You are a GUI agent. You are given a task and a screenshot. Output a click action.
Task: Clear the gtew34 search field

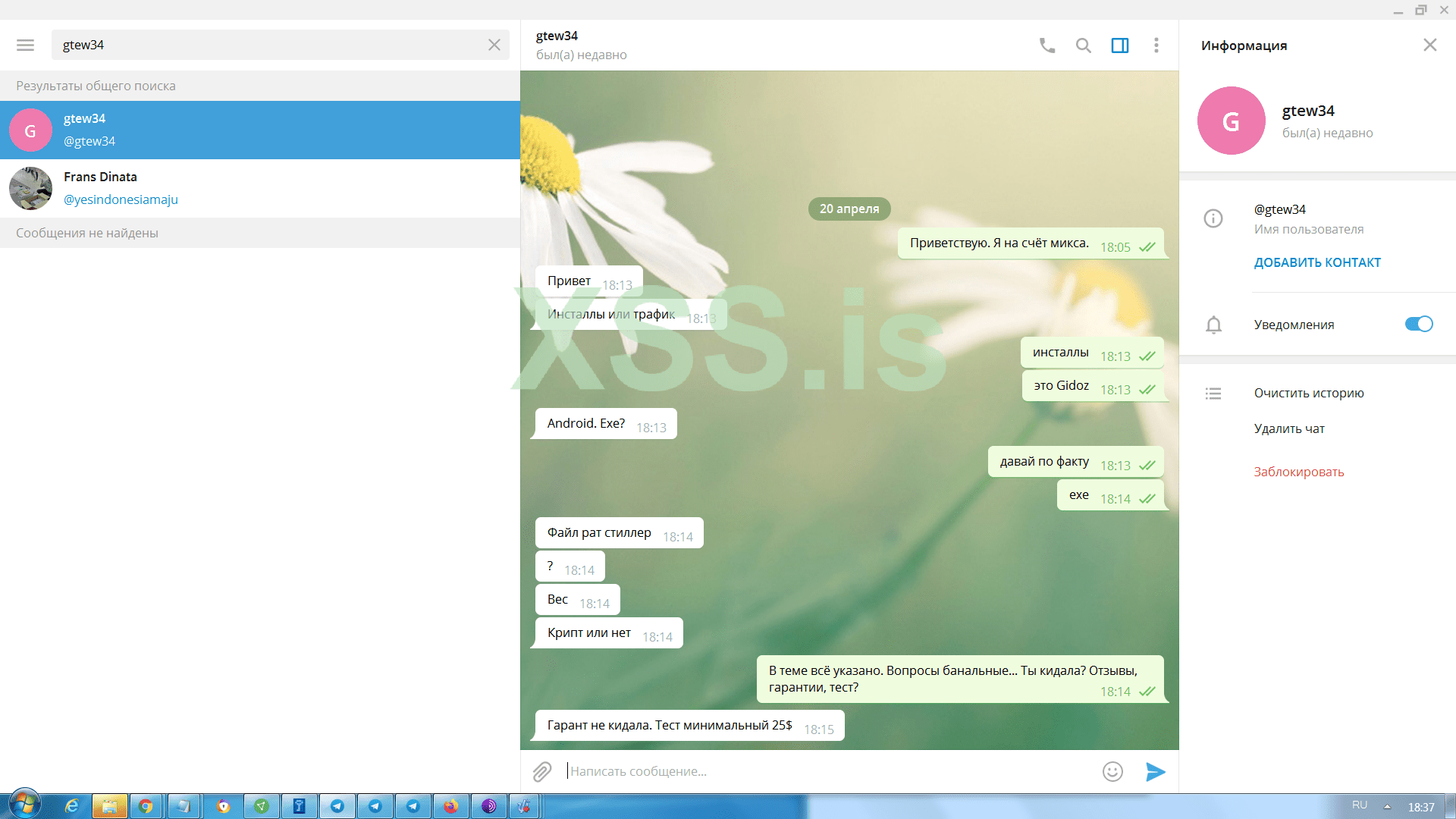point(494,45)
